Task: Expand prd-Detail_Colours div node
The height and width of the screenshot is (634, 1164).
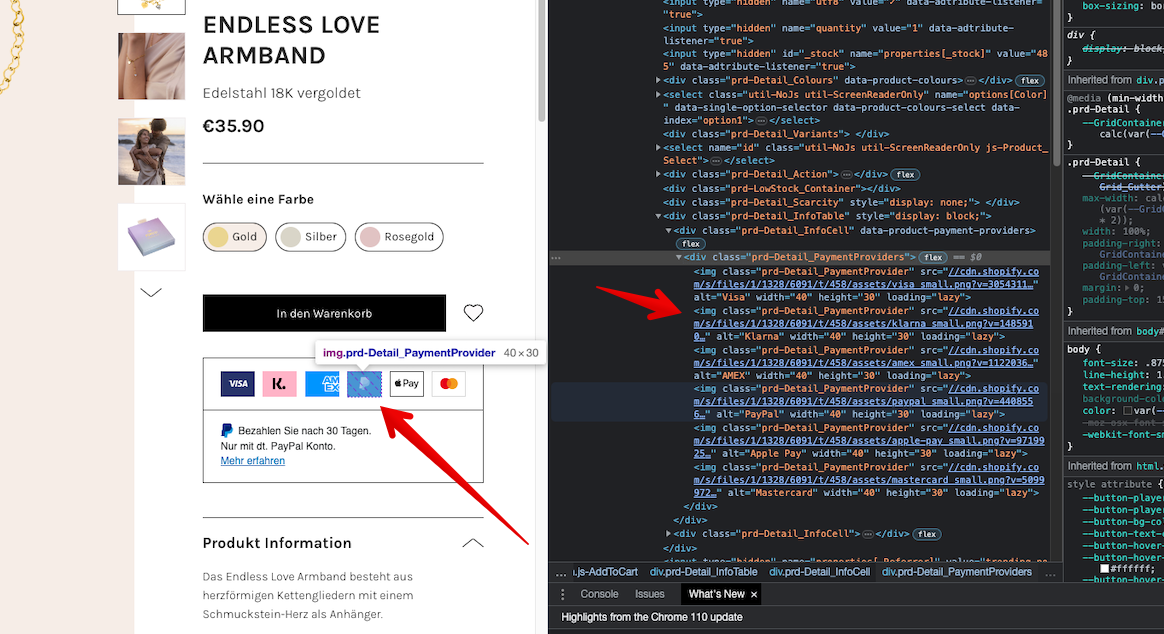Action: click(x=658, y=81)
